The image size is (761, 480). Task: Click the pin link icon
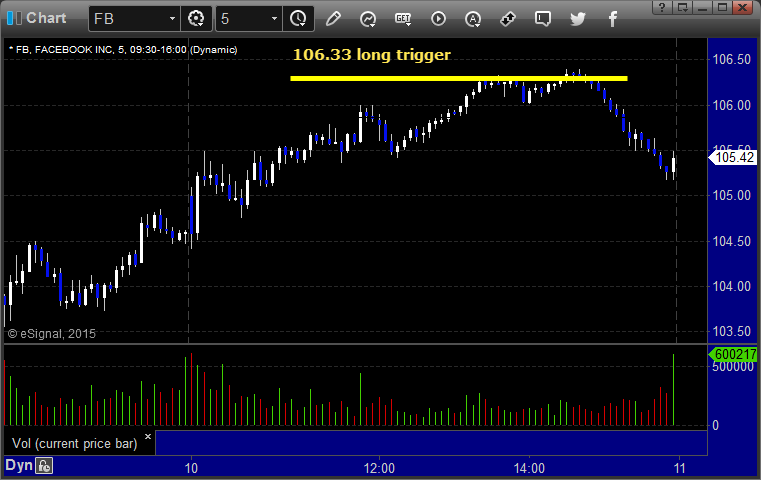coord(508,19)
